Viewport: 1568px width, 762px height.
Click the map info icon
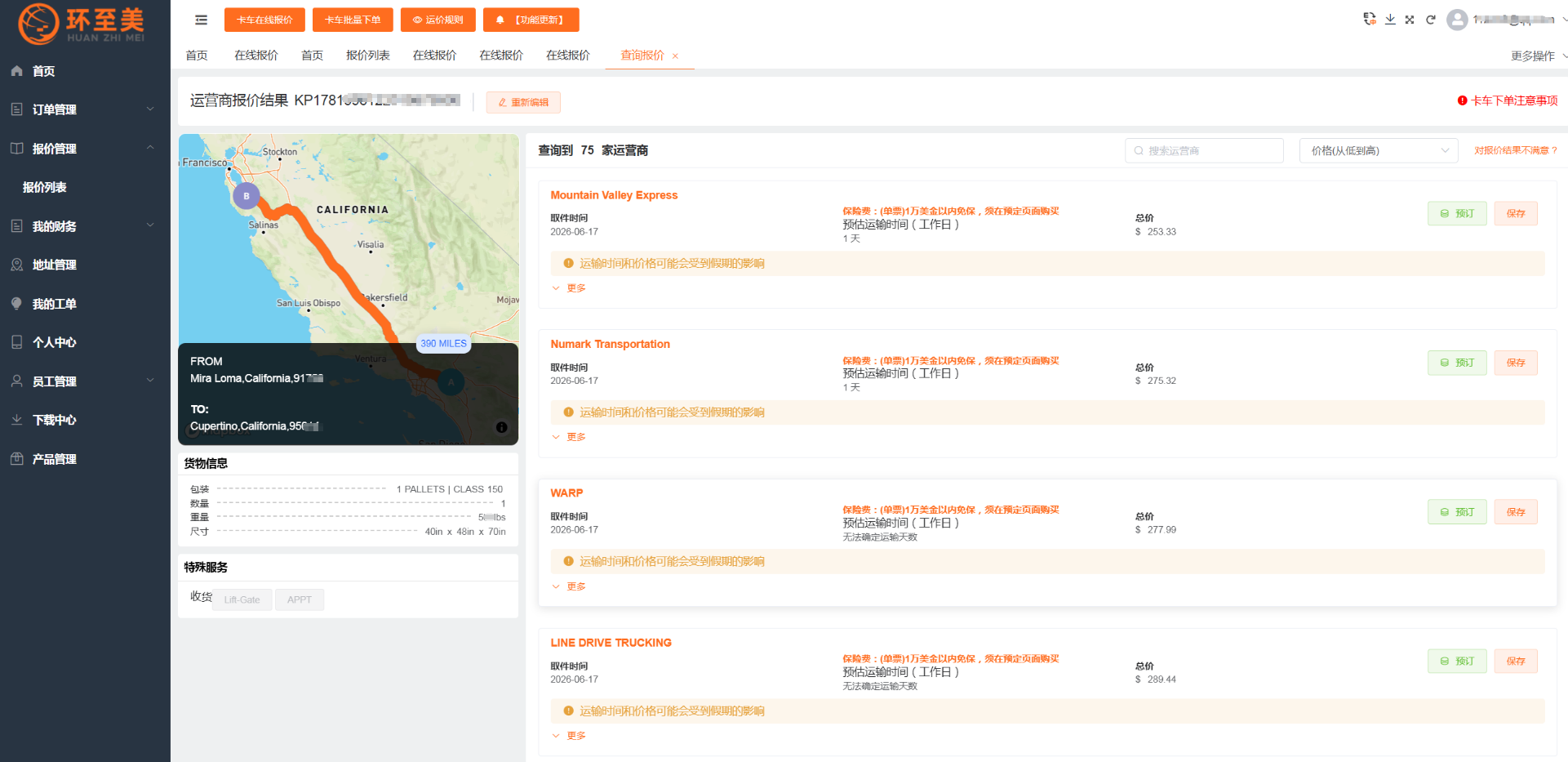(501, 427)
